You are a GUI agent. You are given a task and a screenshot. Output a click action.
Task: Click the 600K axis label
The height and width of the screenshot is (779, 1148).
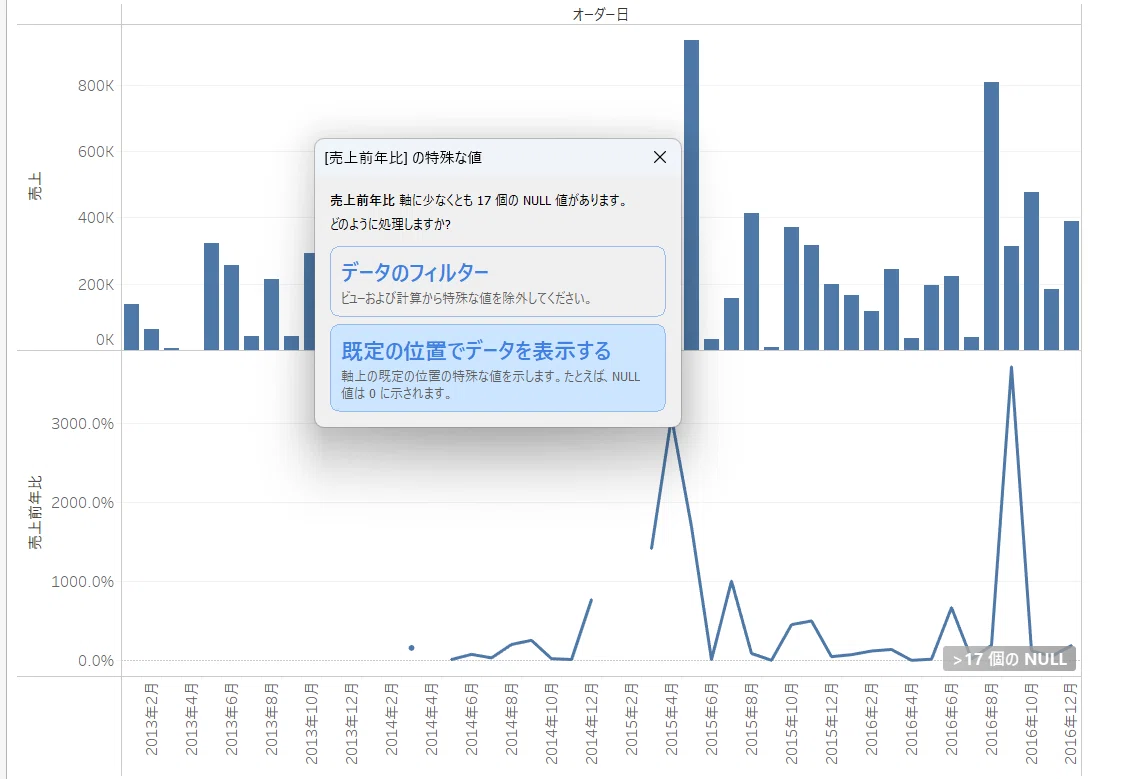pos(96,152)
